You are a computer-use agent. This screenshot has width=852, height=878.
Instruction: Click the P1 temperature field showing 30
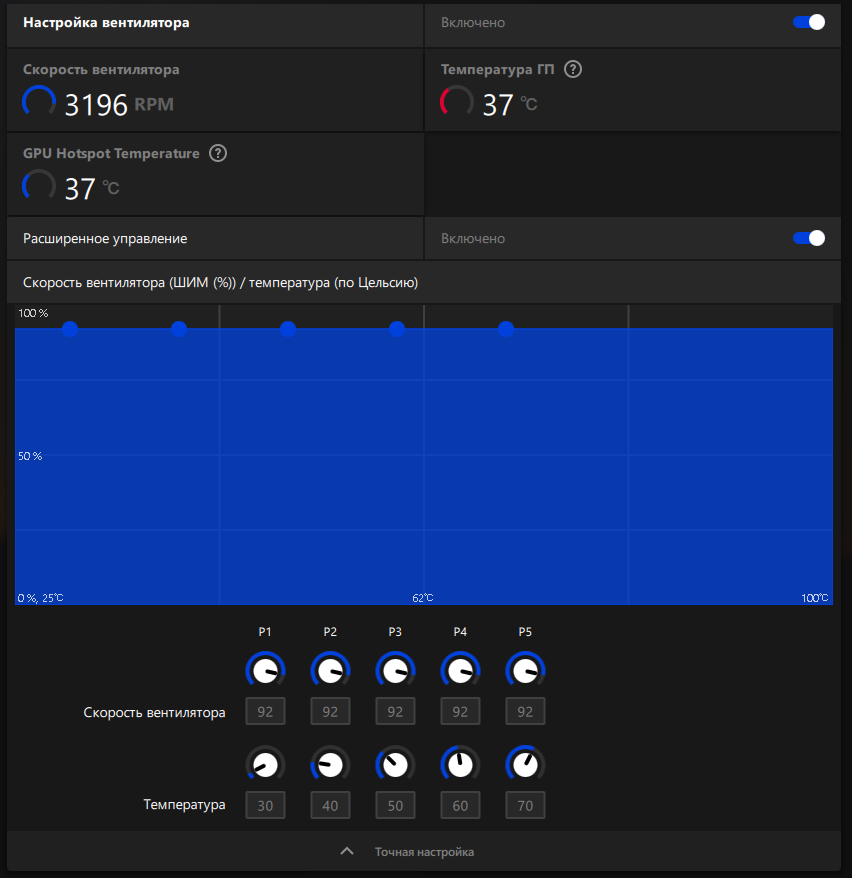pyautogui.click(x=265, y=805)
